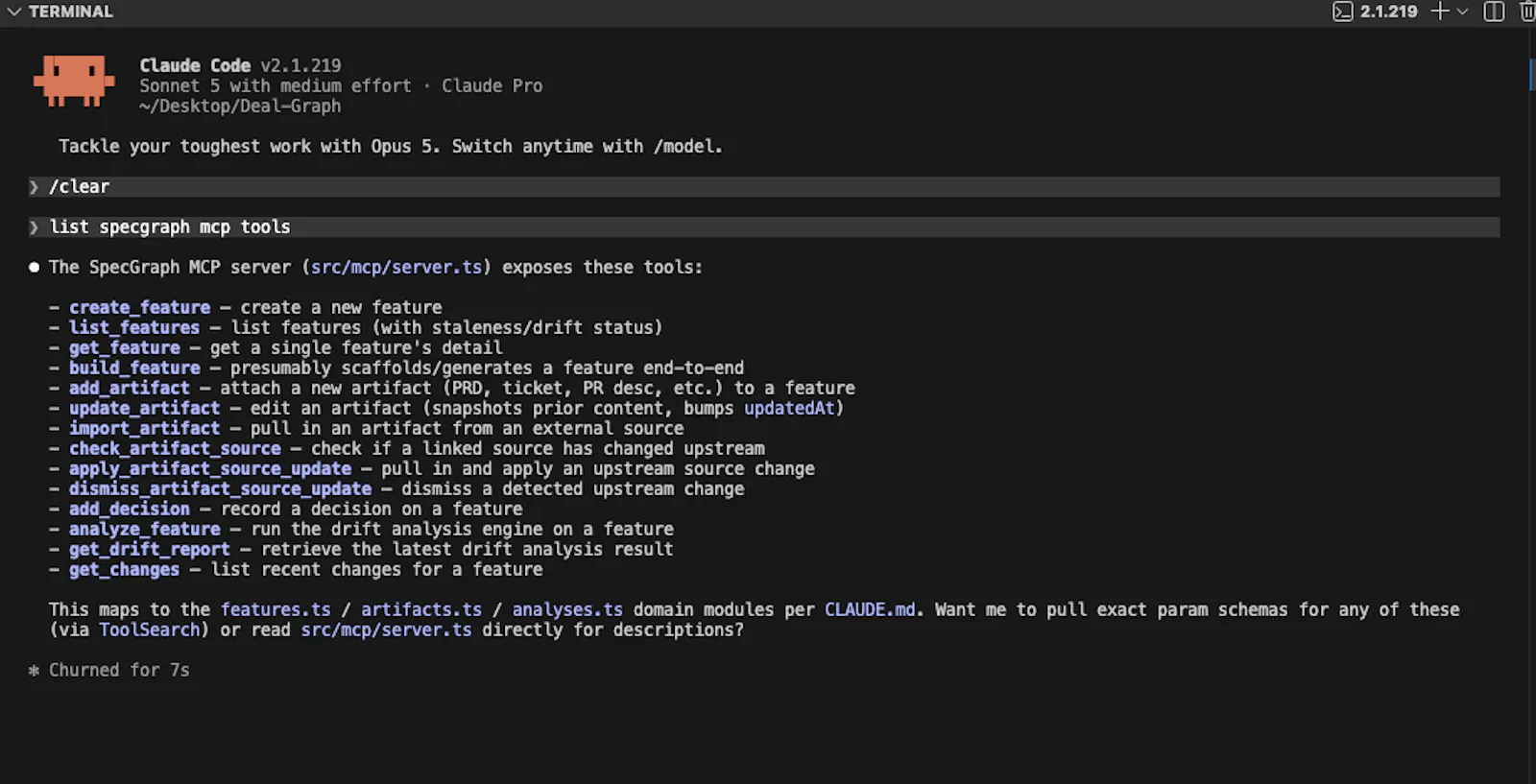Click the /clear command row

click(764, 186)
